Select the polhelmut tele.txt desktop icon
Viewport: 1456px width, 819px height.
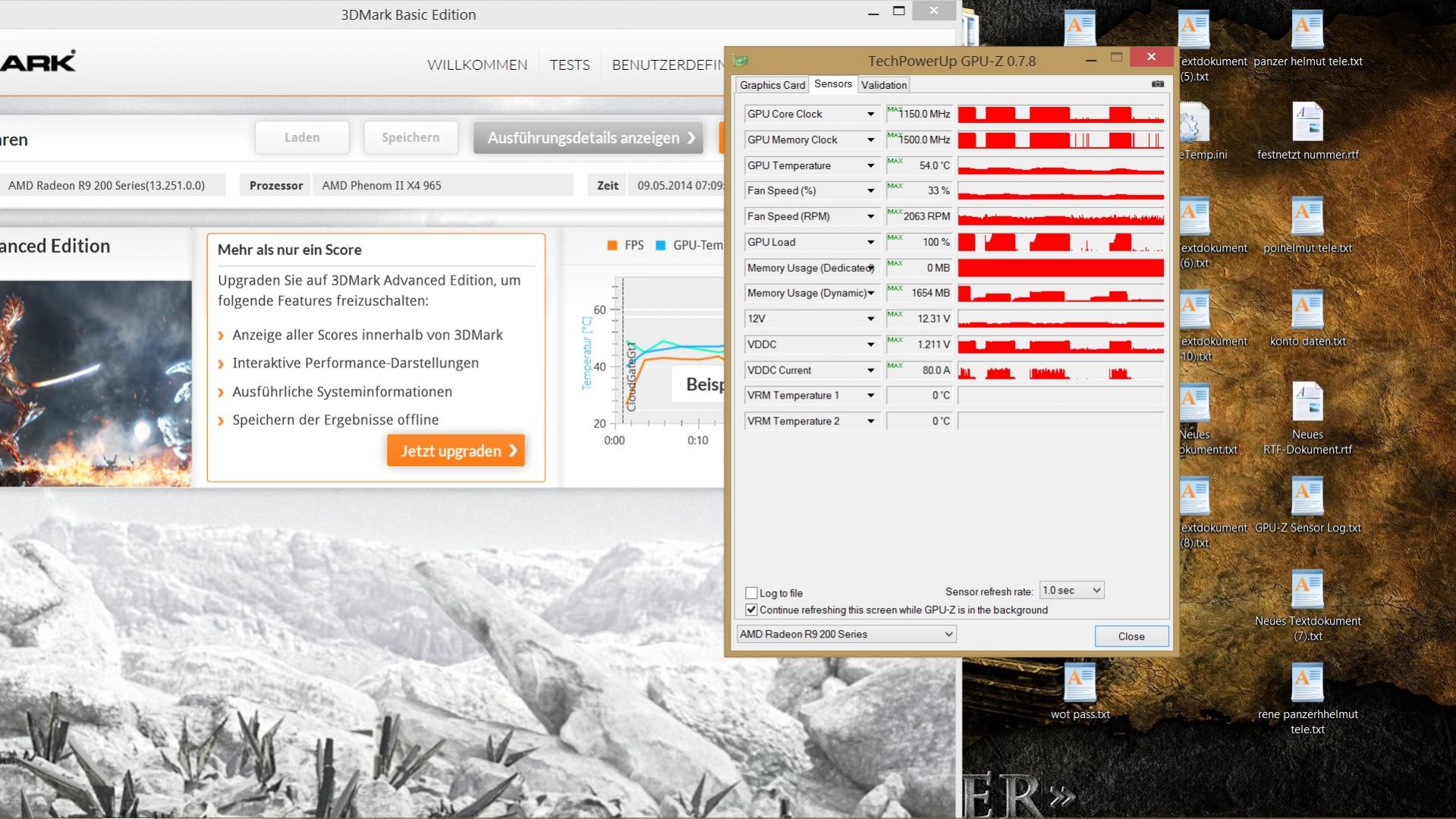tap(1307, 226)
